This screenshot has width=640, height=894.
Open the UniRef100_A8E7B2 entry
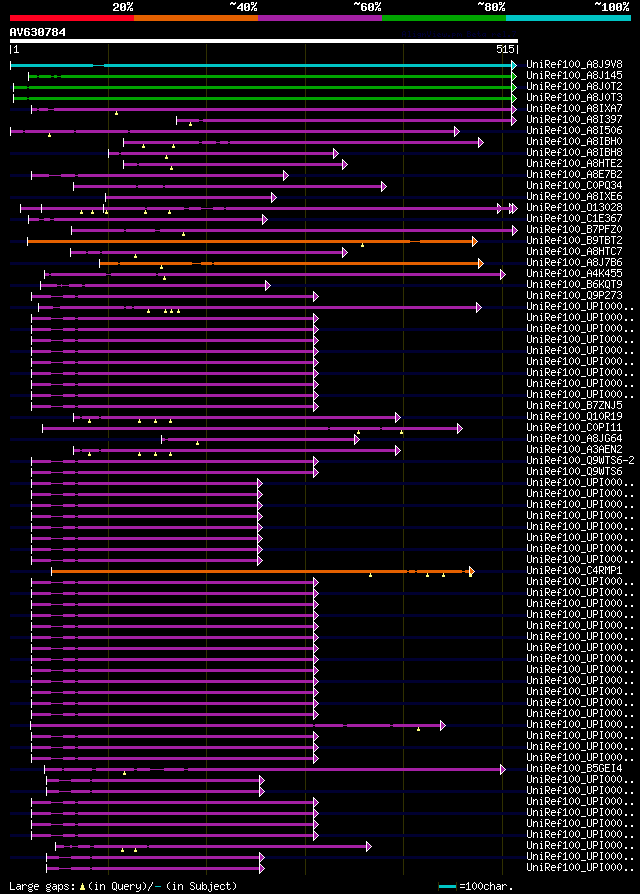(574, 174)
